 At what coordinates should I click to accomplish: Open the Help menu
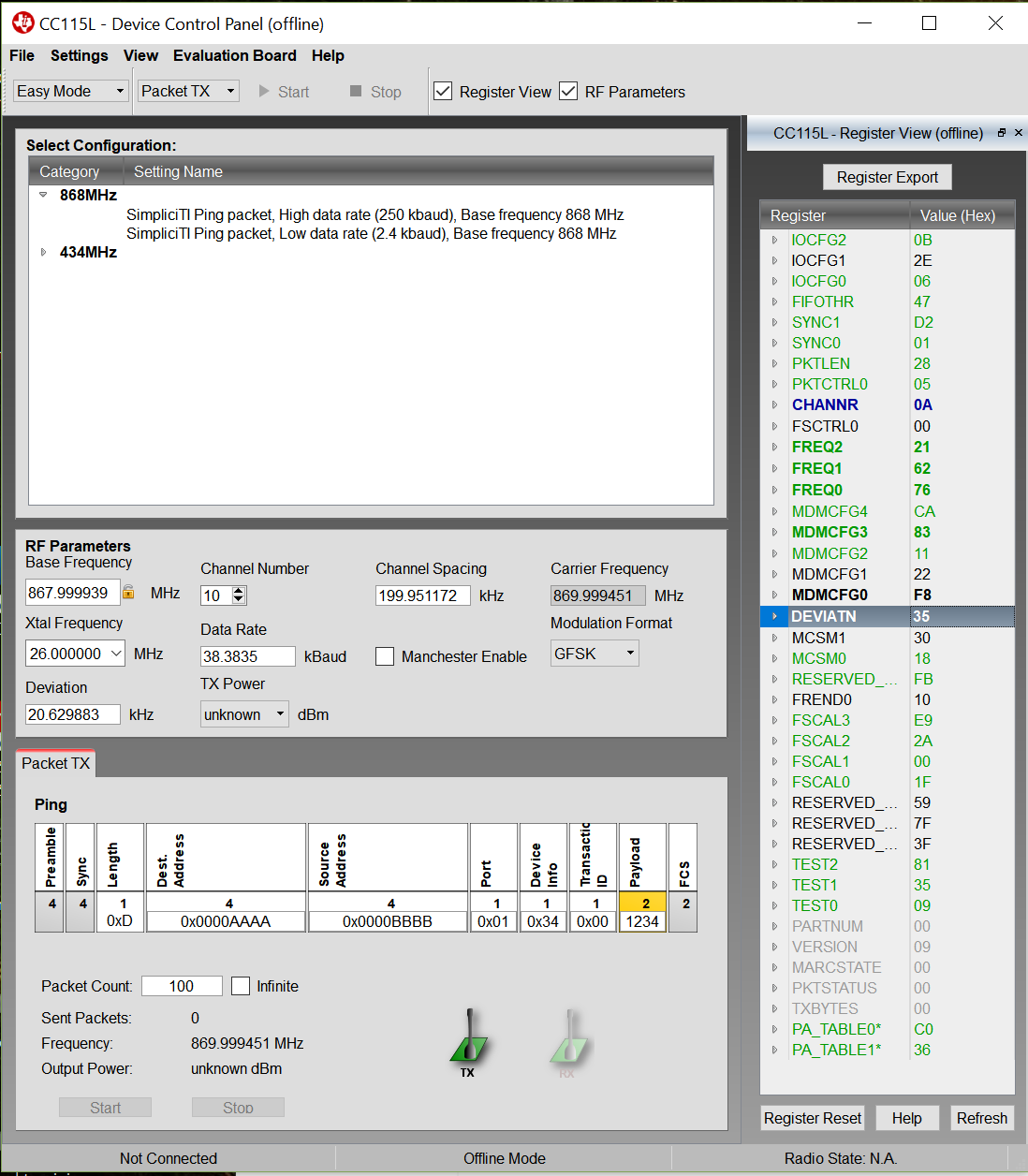tap(328, 55)
